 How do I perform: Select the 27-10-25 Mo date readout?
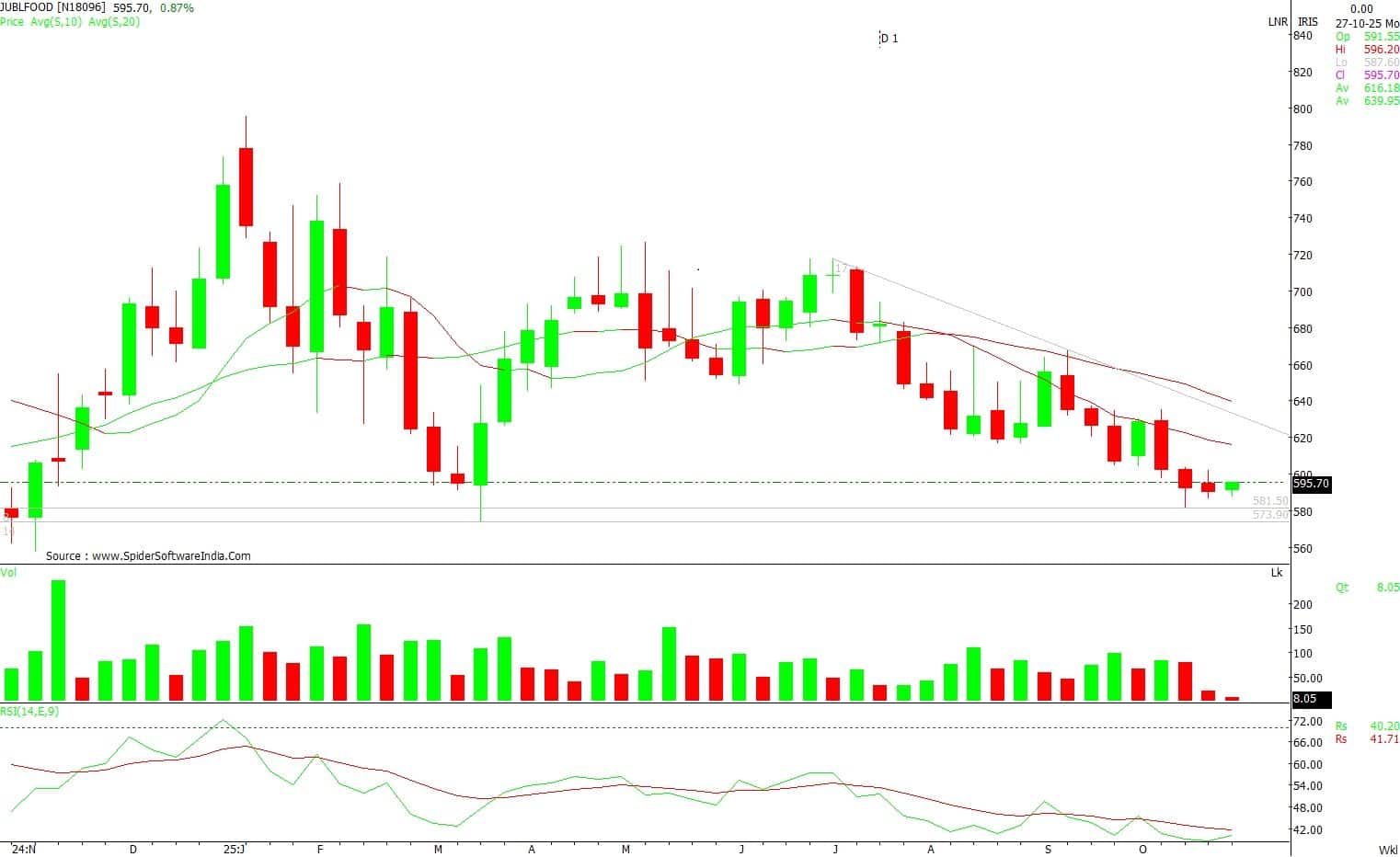[1368, 22]
